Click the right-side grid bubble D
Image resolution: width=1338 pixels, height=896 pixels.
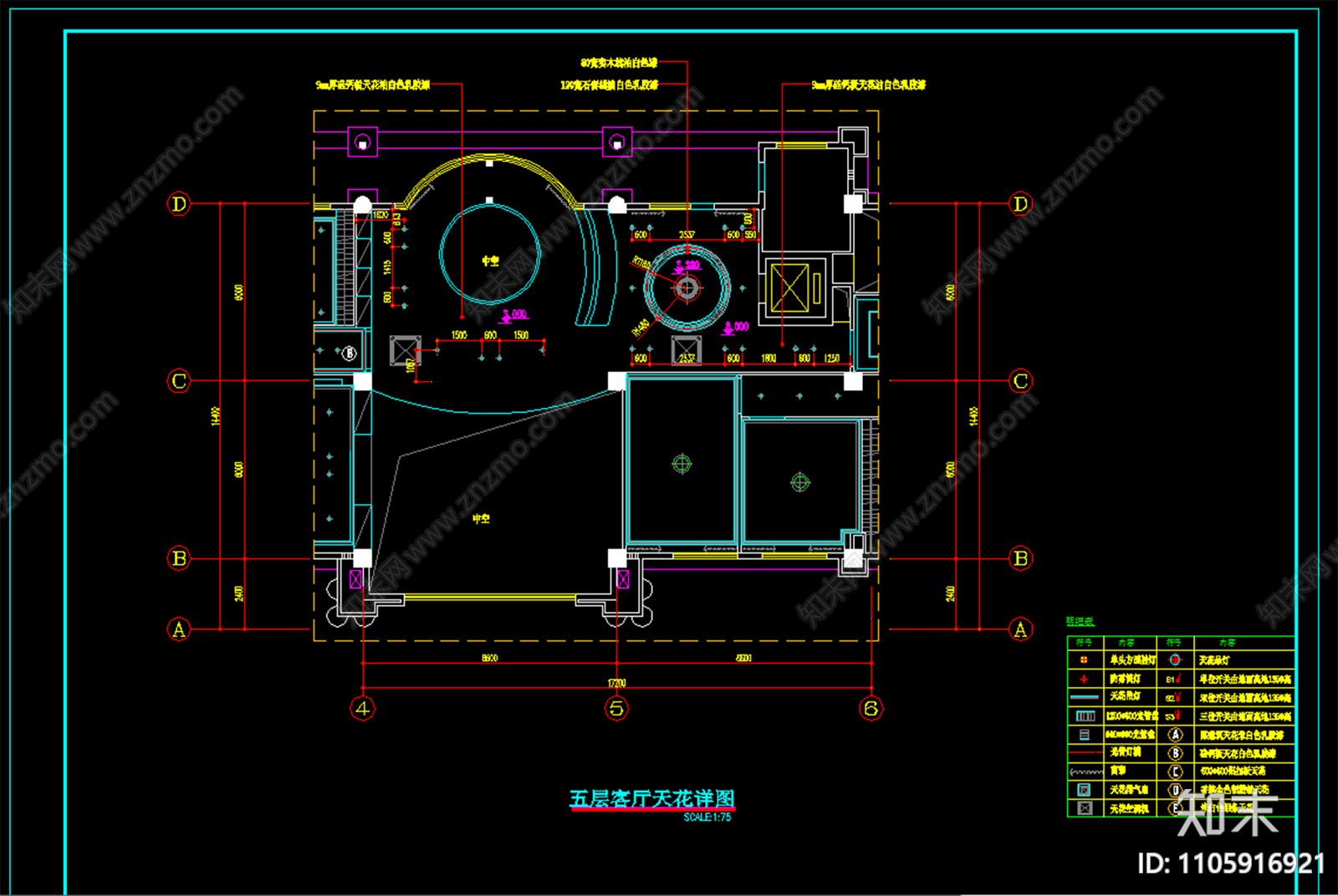click(x=1020, y=204)
